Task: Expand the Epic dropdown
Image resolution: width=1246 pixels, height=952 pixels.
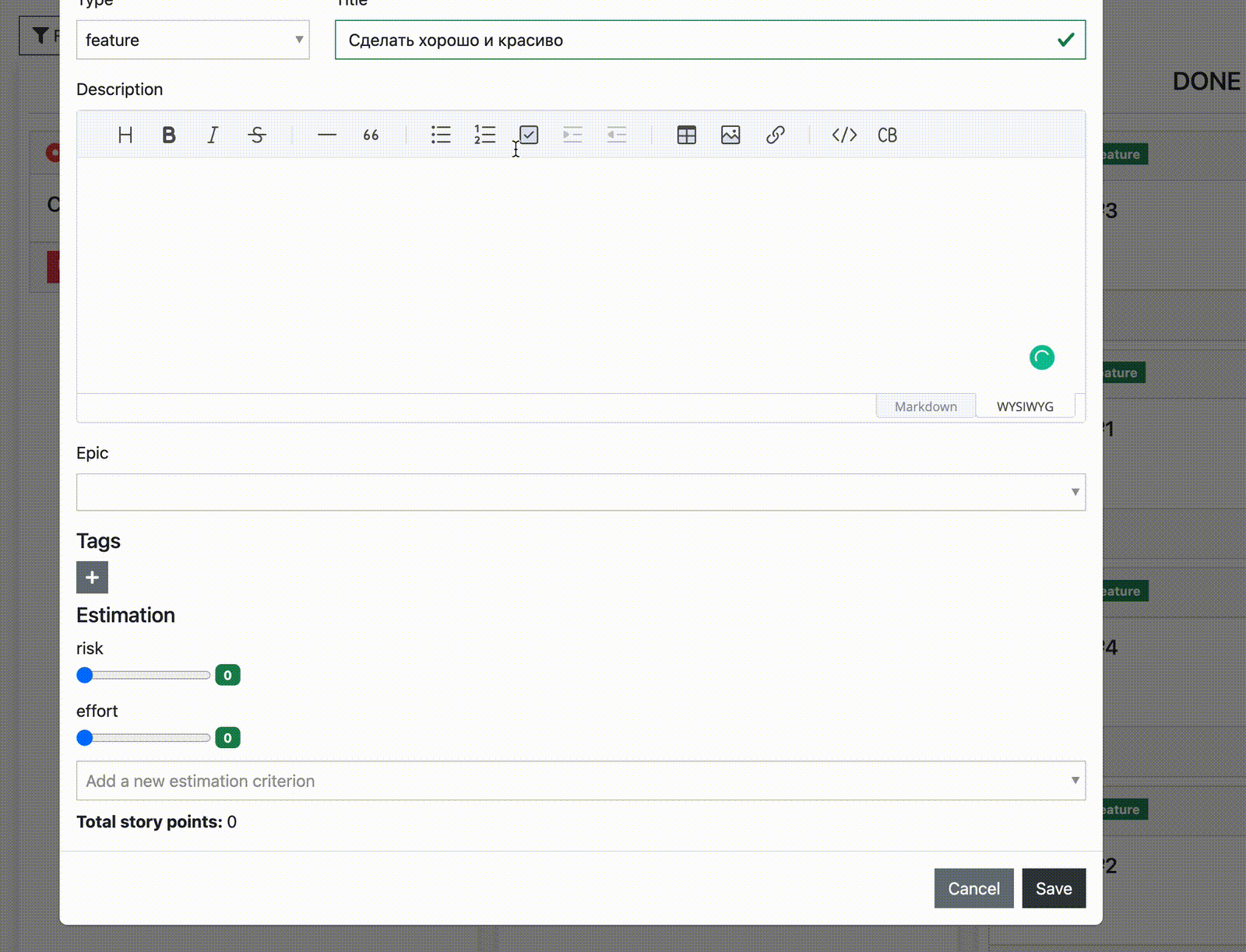Action: 580,492
